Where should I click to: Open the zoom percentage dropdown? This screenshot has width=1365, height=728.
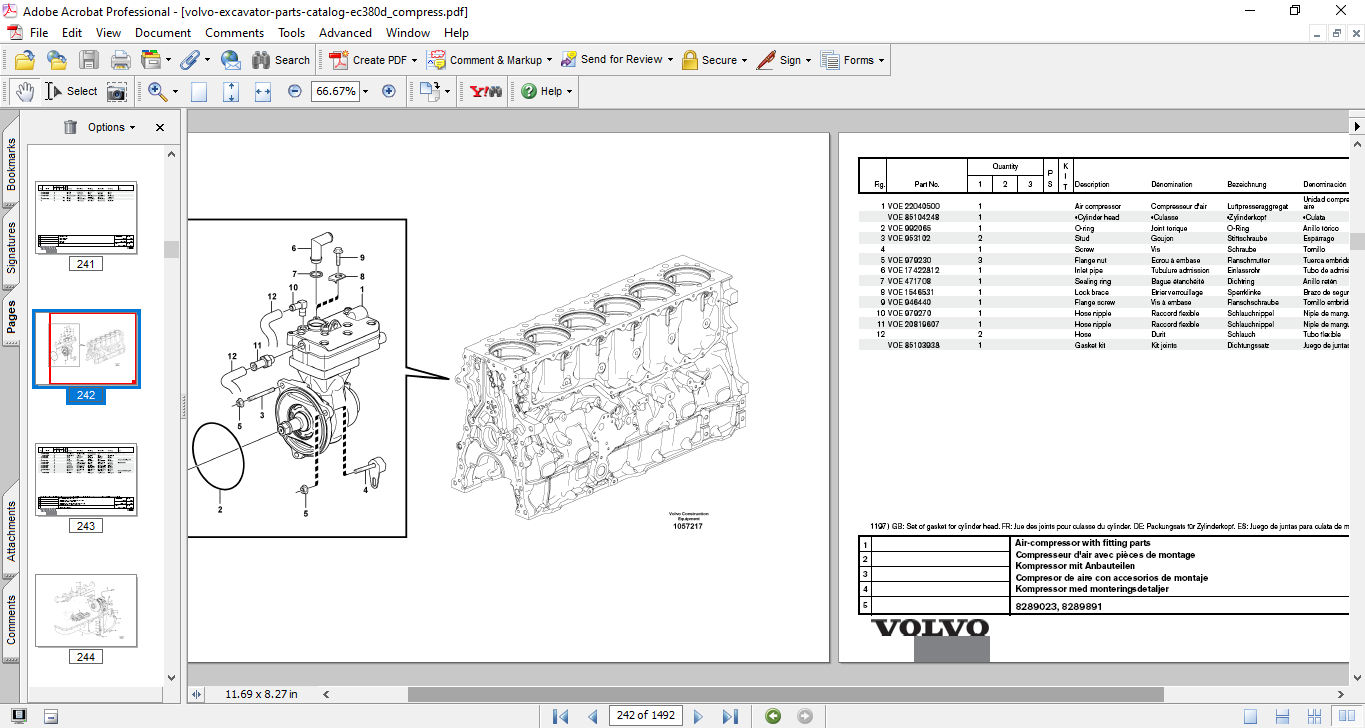(x=366, y=91)
